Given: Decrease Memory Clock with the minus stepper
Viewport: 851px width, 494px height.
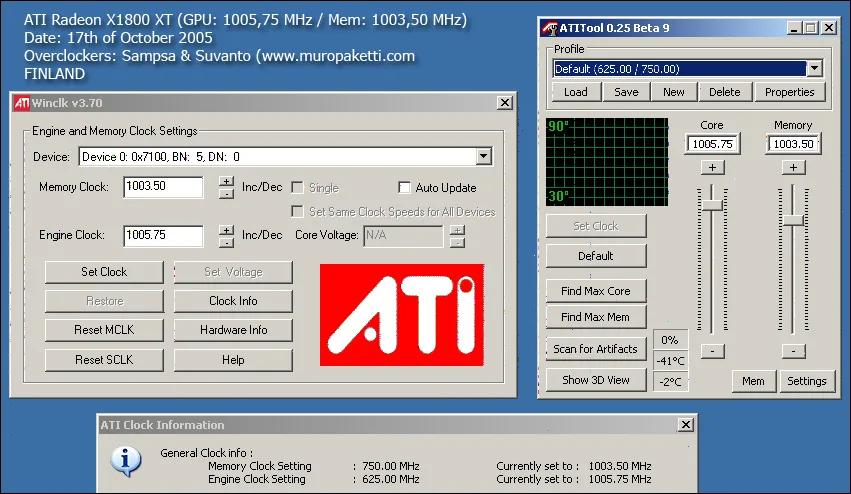Looking at the screenshot, I should (x=226, y=193).
